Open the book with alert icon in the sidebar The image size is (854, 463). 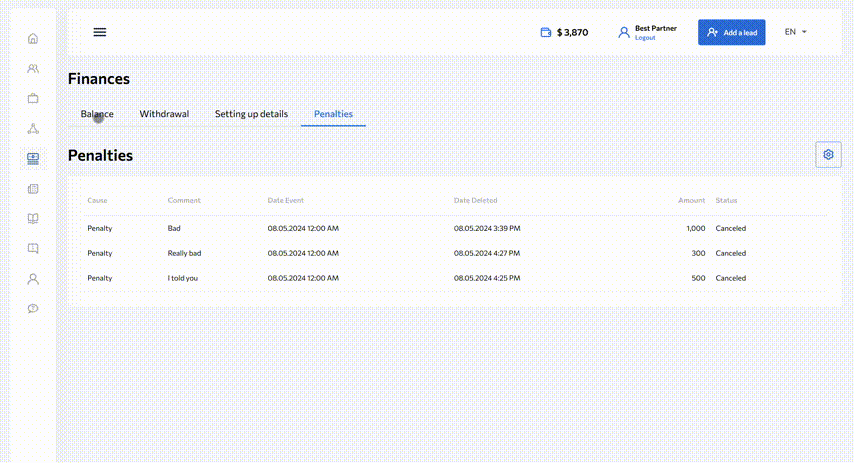(x=33, y=248)
